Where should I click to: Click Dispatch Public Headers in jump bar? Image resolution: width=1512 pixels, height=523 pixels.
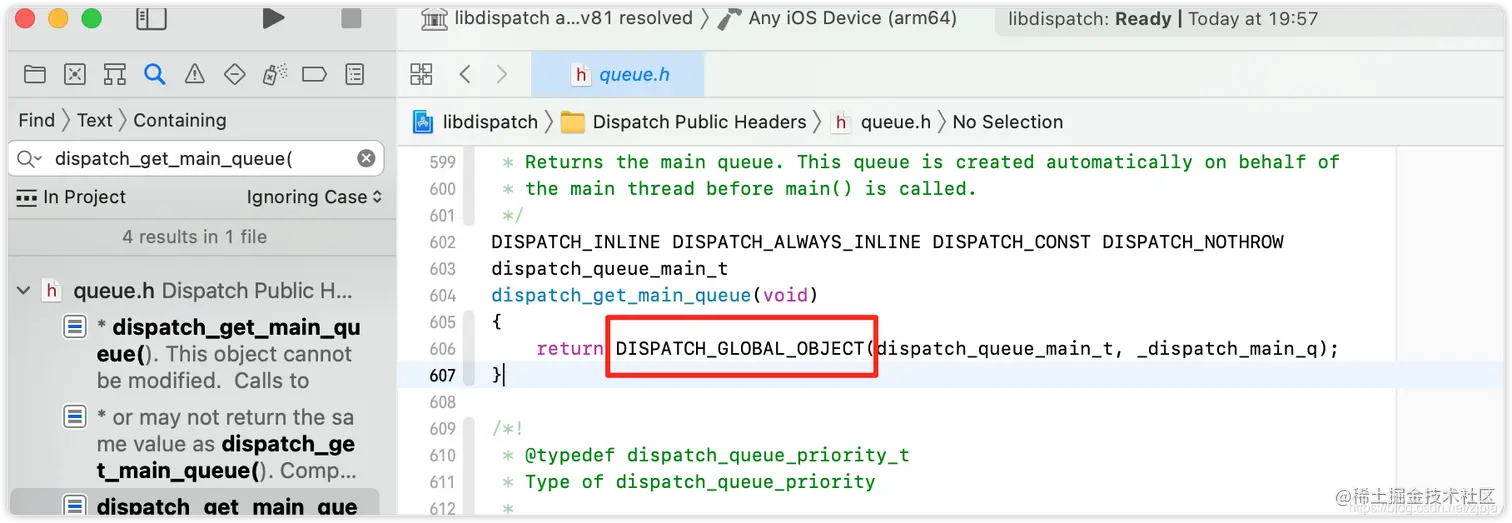(684, 122)
